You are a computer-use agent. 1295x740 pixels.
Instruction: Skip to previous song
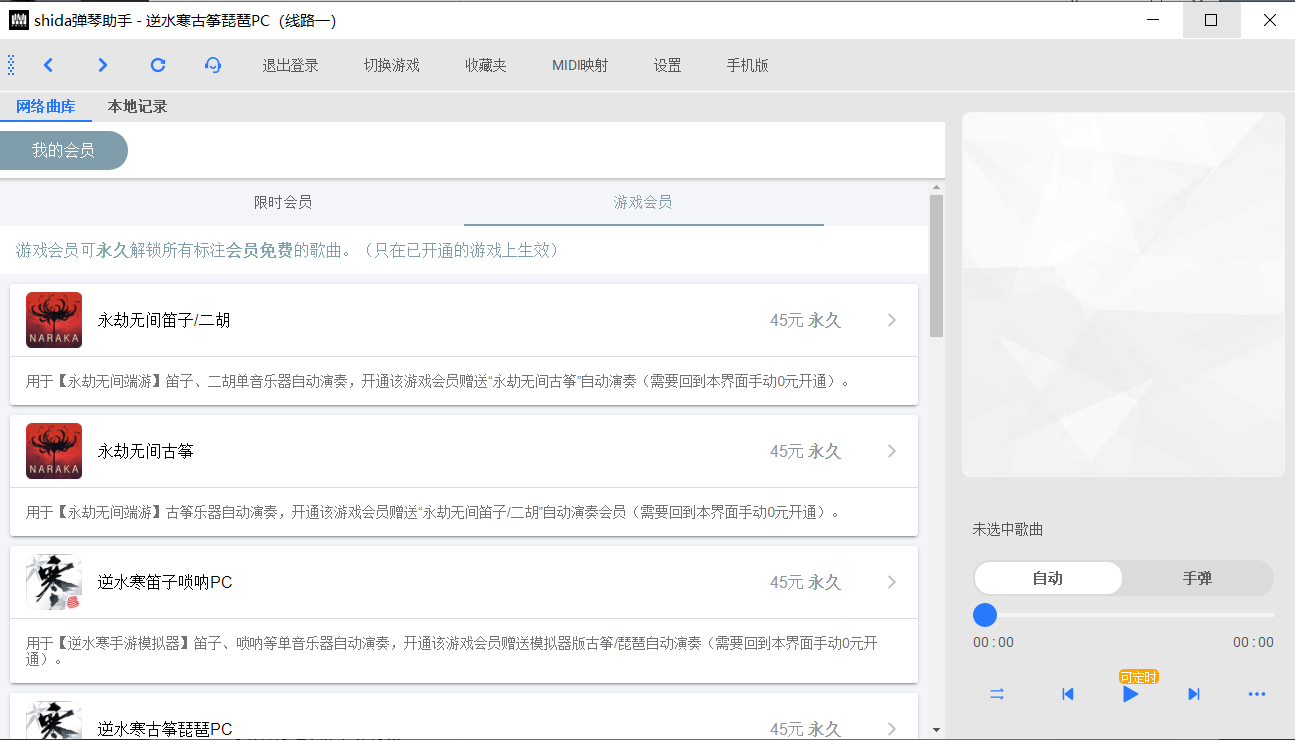[1067, 694]
